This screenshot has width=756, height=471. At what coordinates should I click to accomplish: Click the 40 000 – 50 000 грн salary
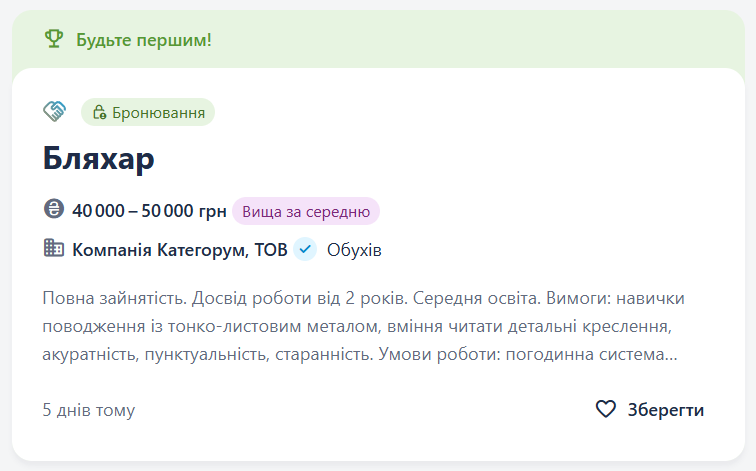149,211
